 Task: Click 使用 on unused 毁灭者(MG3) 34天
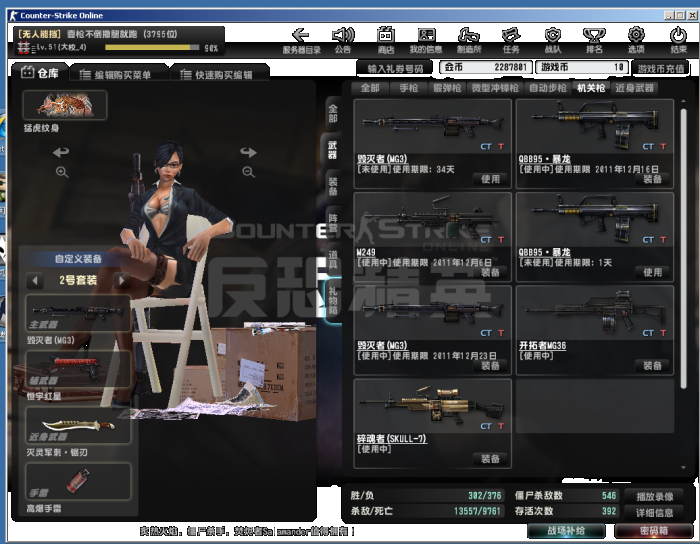tap(490, 179)
